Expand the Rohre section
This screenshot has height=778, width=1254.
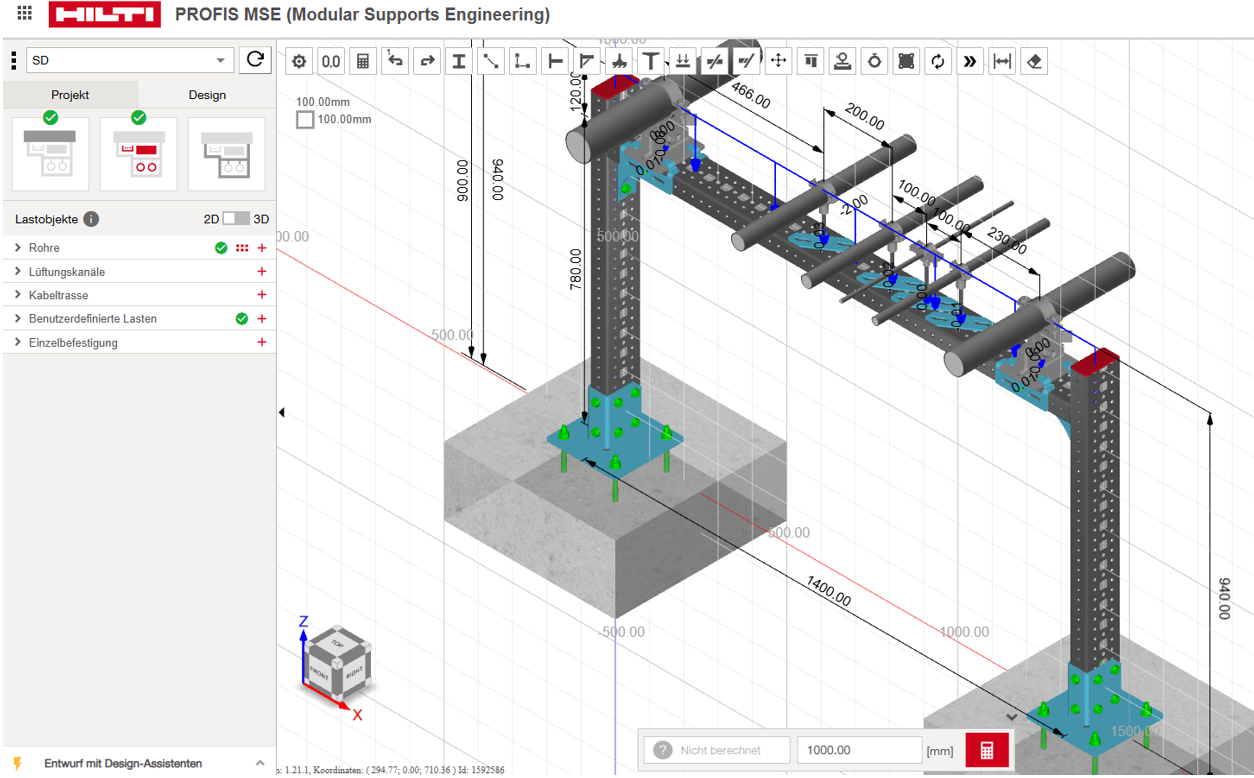pos(18,248)
